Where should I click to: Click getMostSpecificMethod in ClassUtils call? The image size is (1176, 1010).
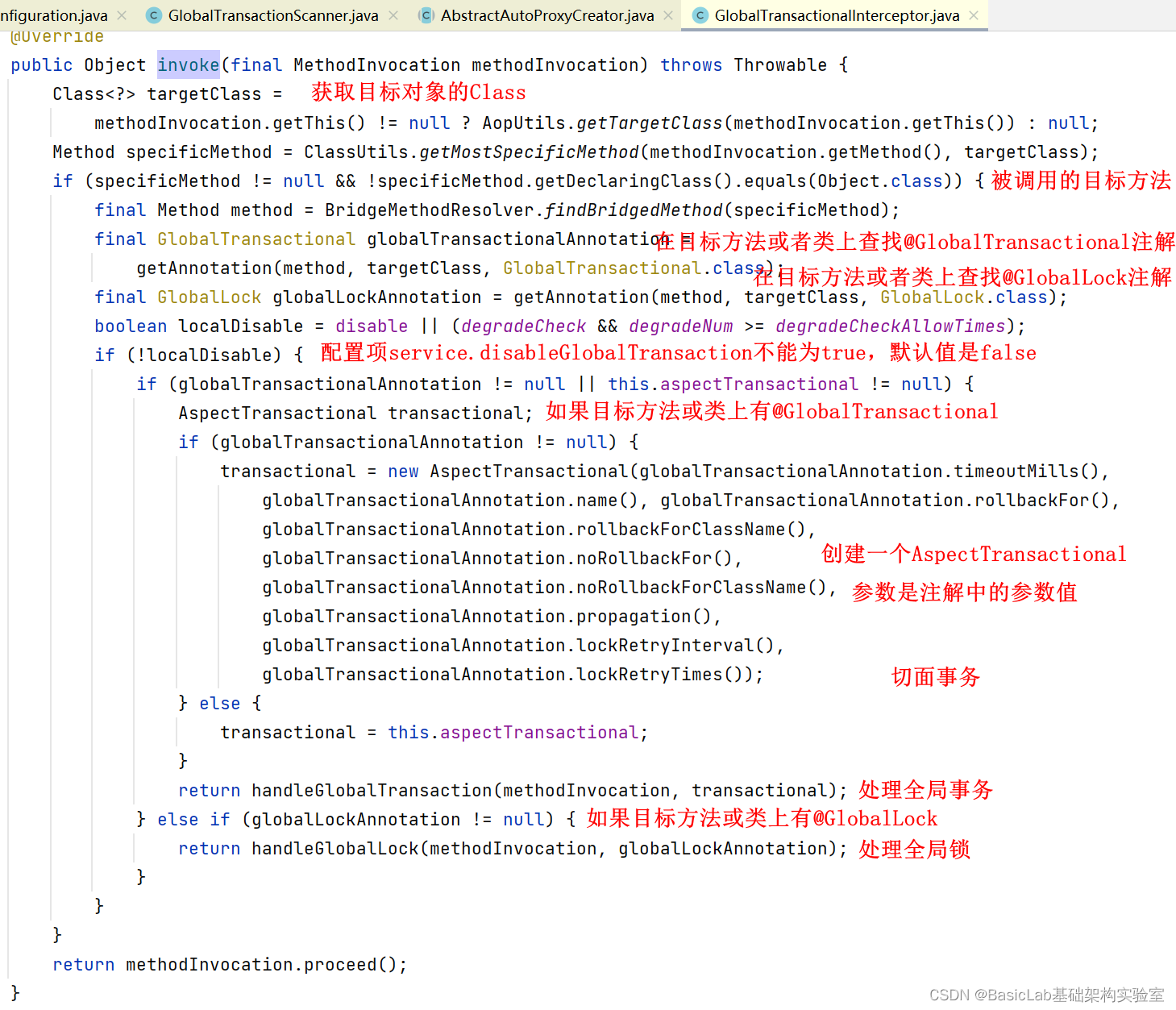tap(529, 152)
